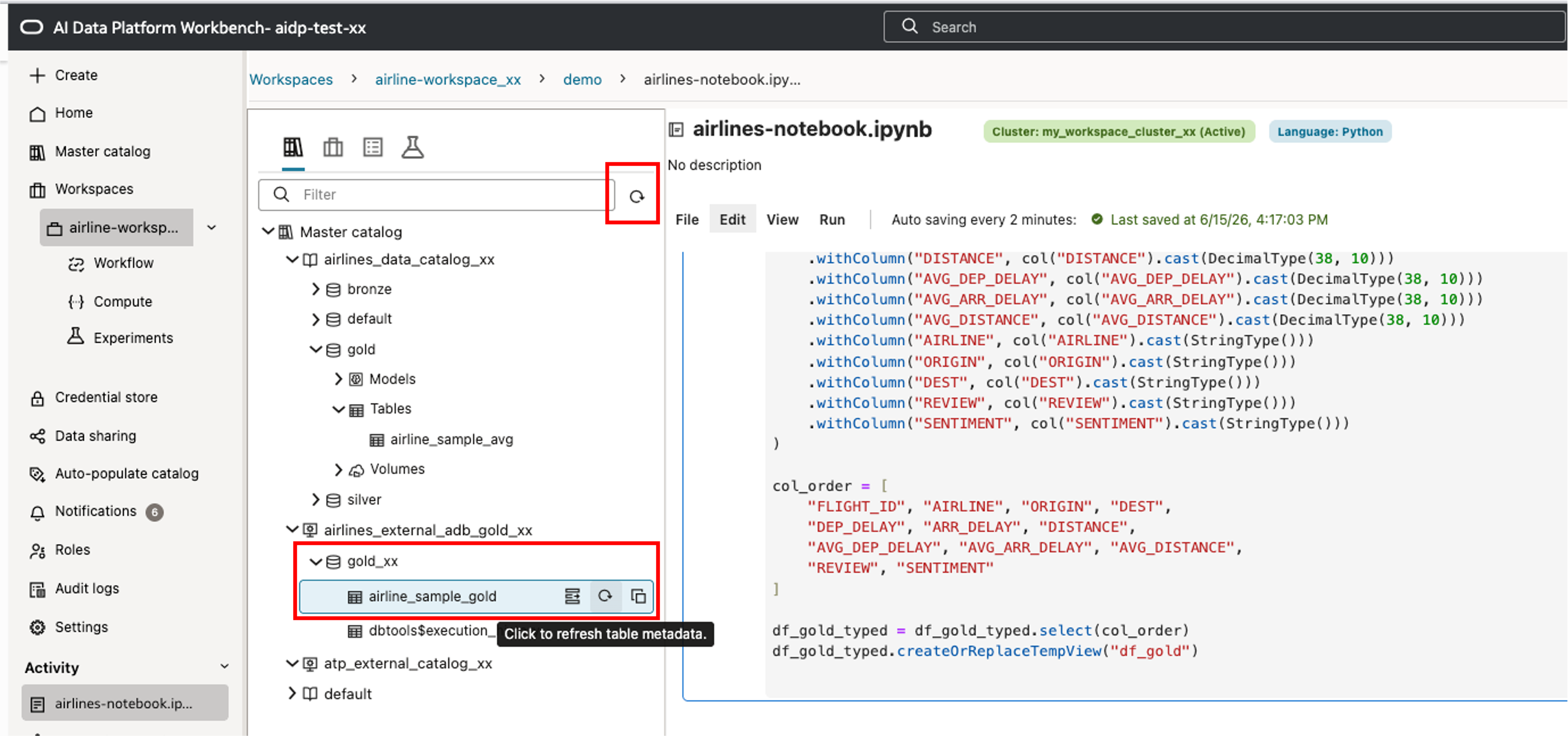1568x736 pixels.
Task: Open Notifications from the left sidebar
Action: 96,511
